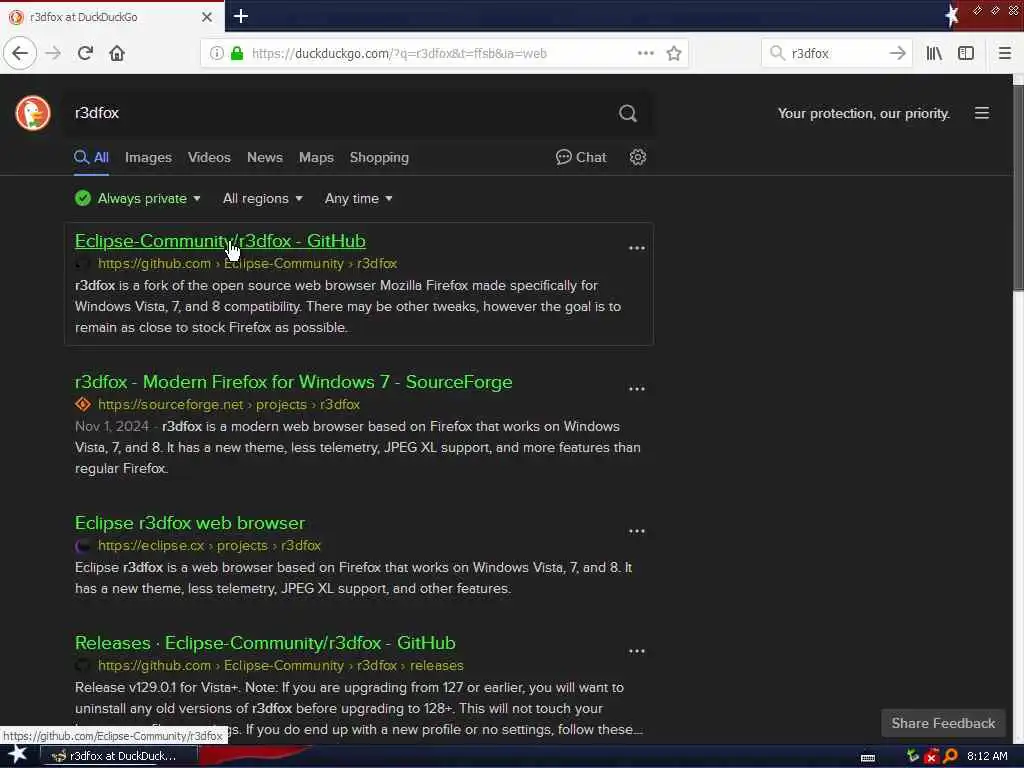Click Your protection, our priority text
Screen dimensions: 1024x768
[x=863, y=114]
